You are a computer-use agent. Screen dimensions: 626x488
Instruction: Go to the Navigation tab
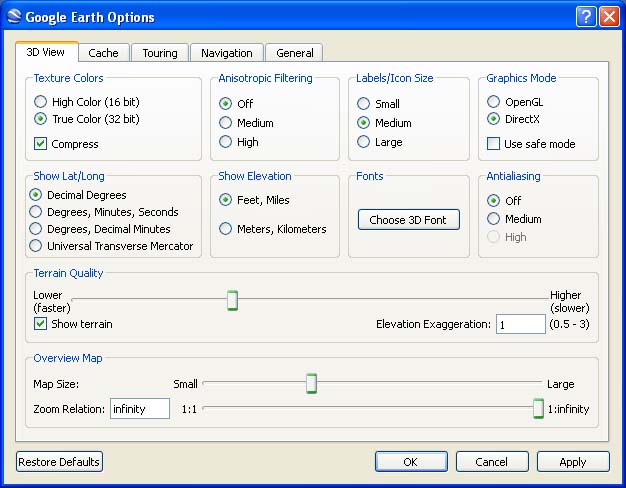(227, 53)
